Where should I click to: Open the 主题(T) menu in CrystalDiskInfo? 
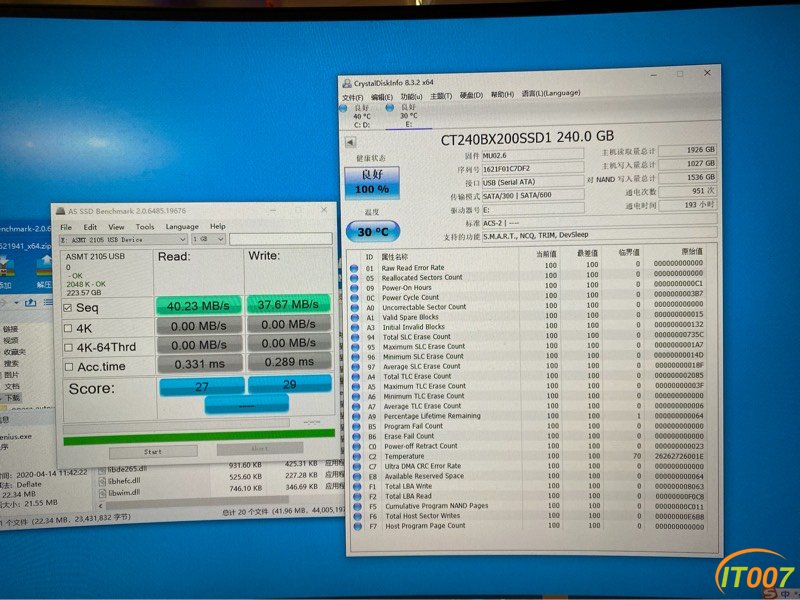(x=441, y=96)
